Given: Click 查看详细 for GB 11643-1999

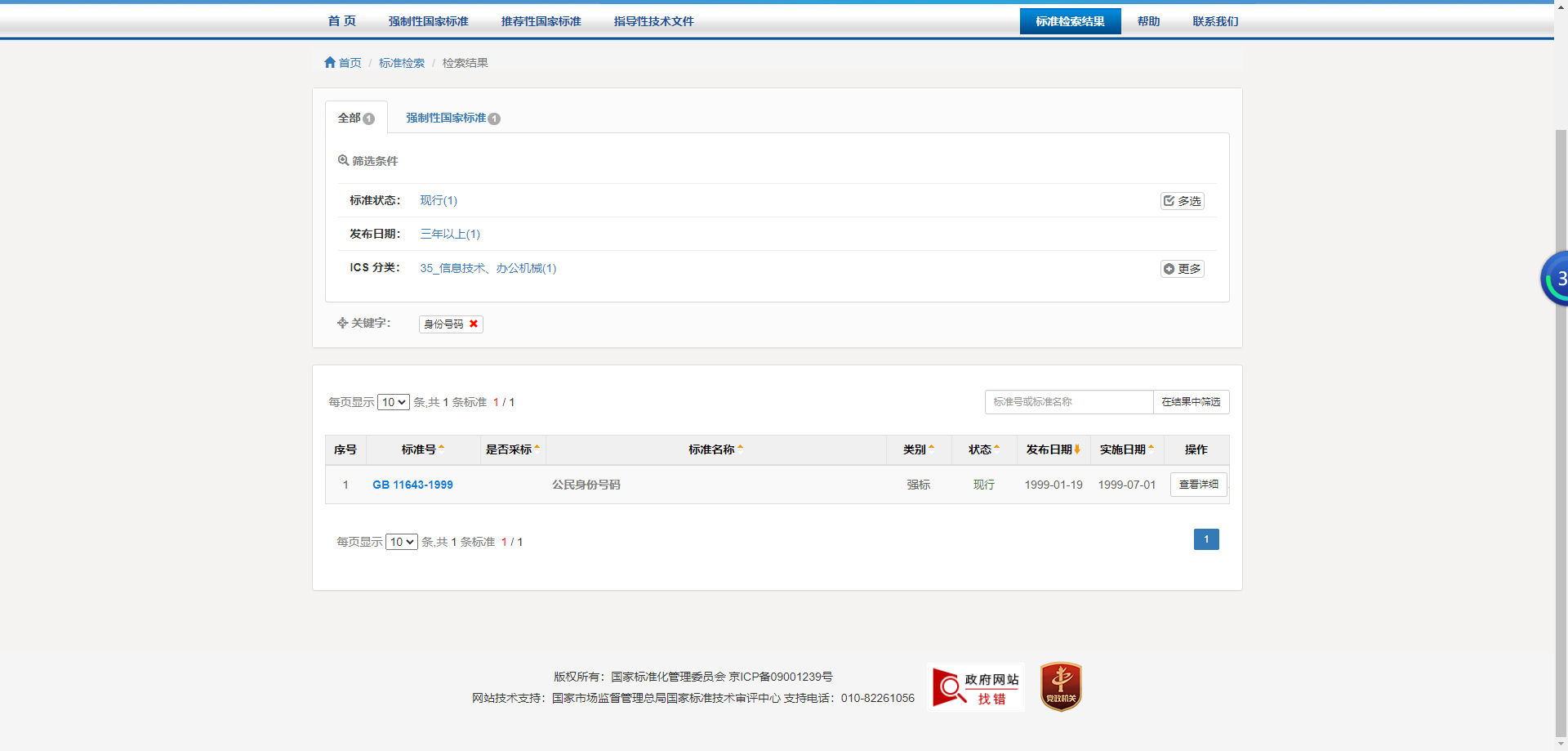Looking at the screenshot, I should [1199, 485].
